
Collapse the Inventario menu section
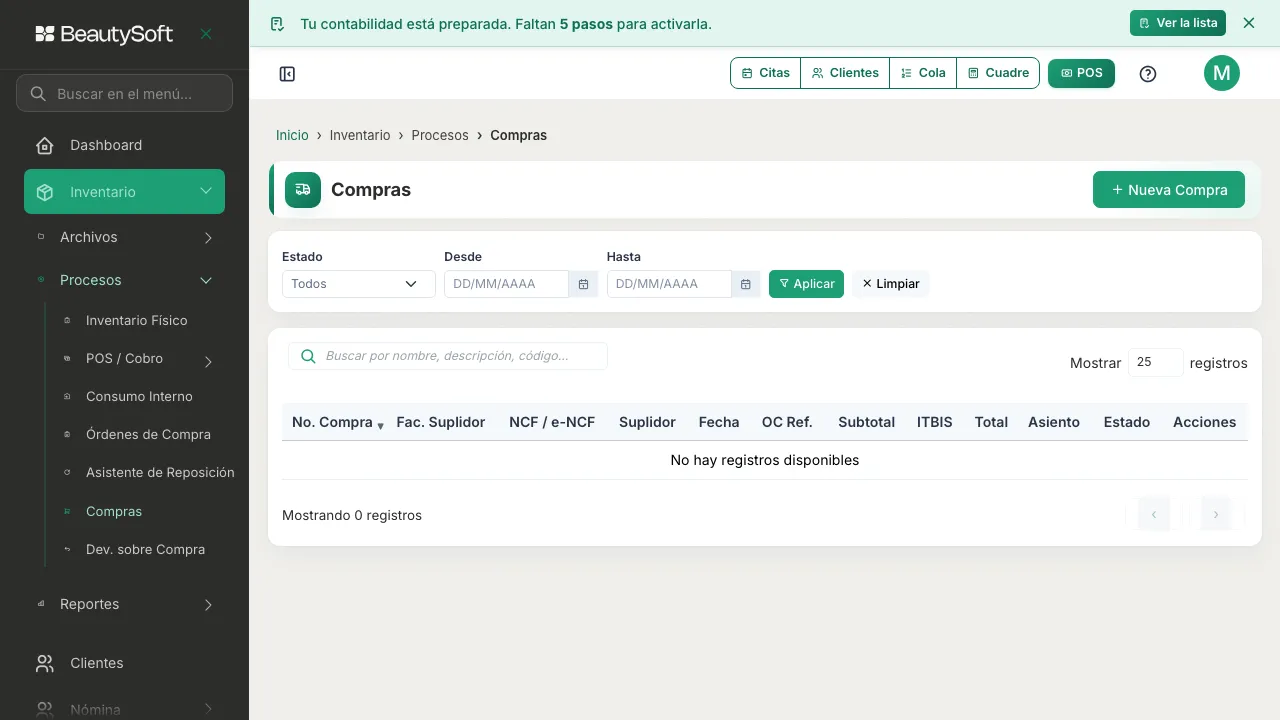pyautogui.click(x=124, y=192)
